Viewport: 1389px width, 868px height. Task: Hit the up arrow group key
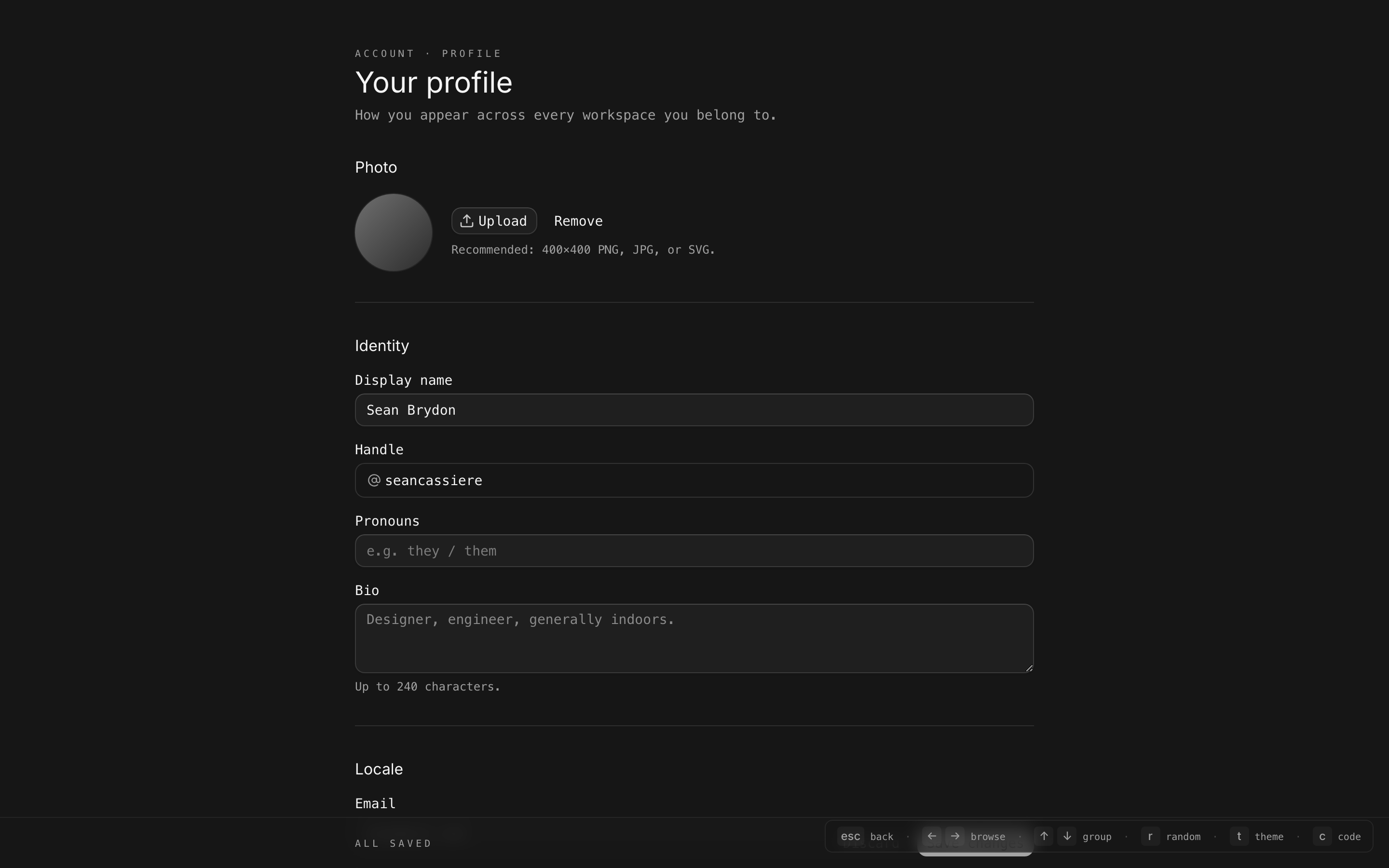(x=1044, y=837)
